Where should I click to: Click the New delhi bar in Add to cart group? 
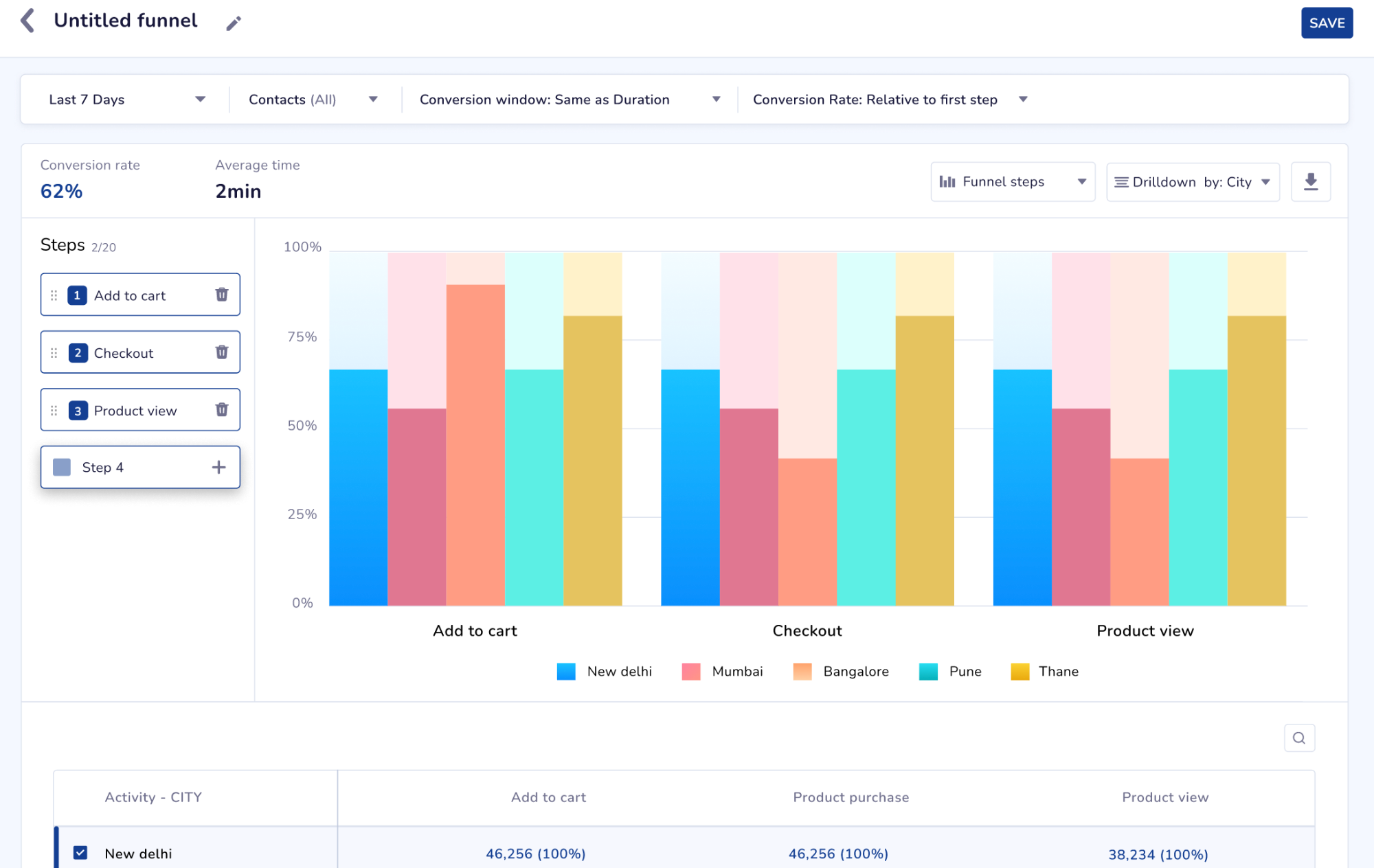pyautogui.click(x=359, y=488)
